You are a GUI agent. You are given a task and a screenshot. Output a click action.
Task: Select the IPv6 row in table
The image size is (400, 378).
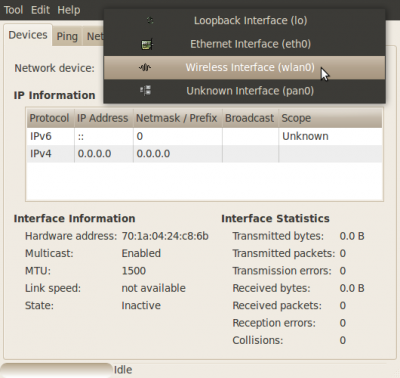(x=204, y=136)
